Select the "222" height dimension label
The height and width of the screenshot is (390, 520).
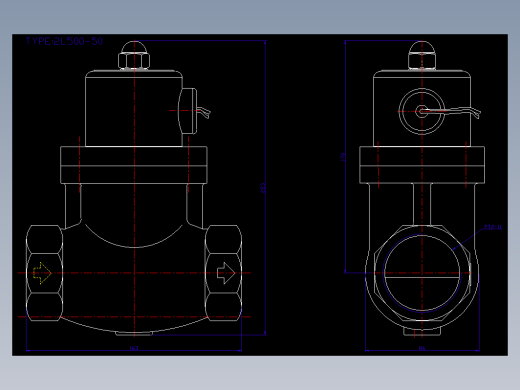coord(263,188)
